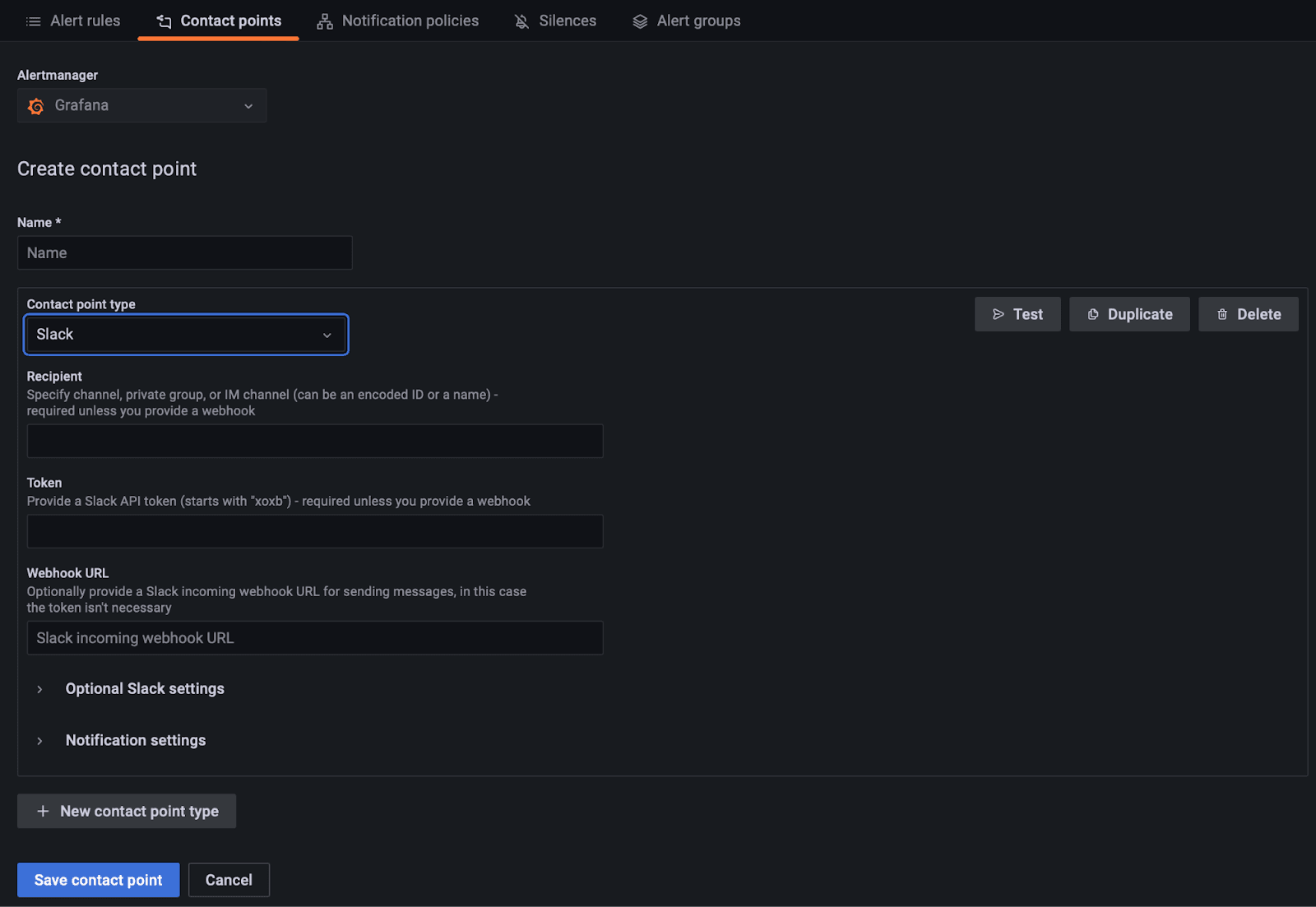Expand the Notification settings section

135,741
